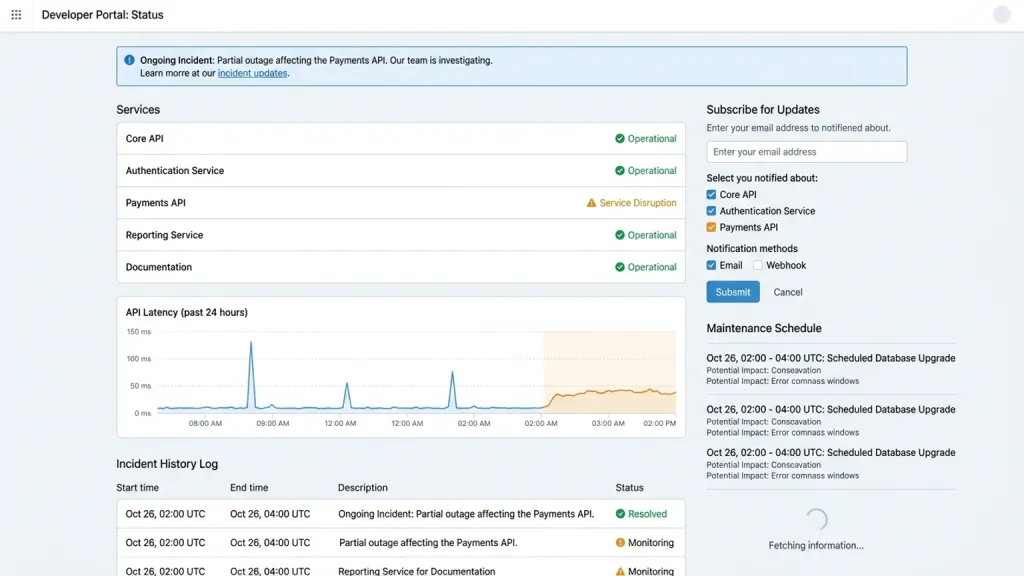1024x576 pixels.
Task: Disable the Email notification method
Action: (x=711, y=265)
